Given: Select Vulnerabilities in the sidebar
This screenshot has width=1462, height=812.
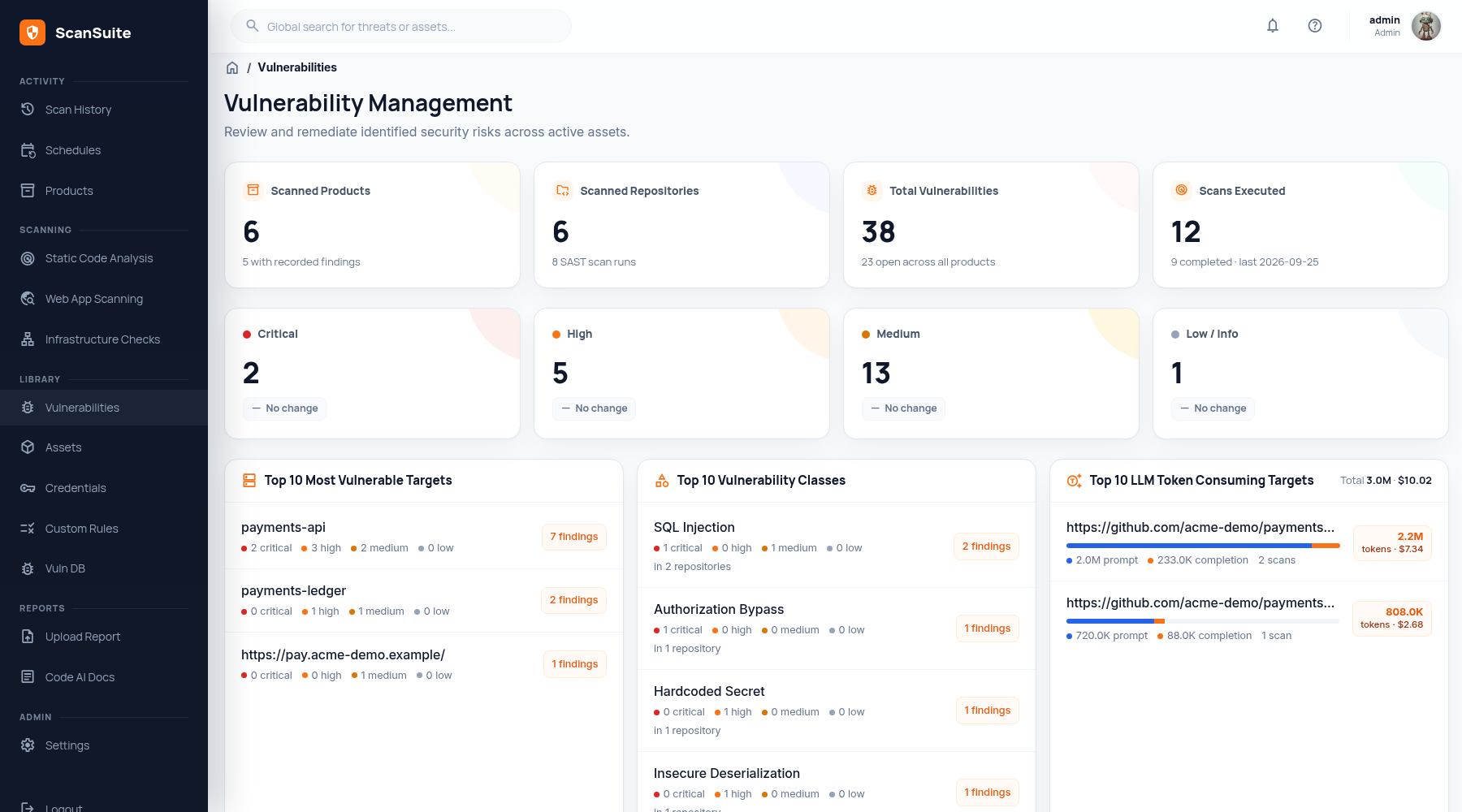Looking at the screenshot, I should pos(104,408).
